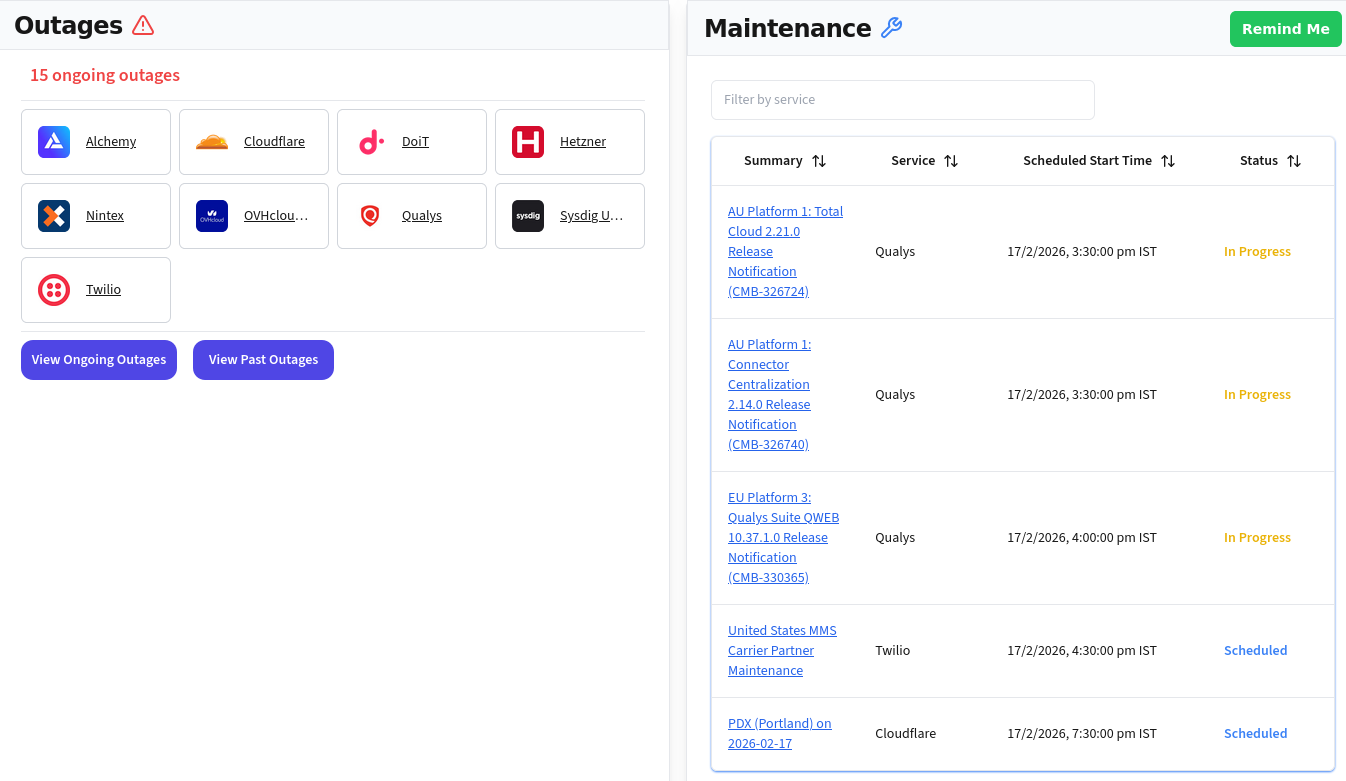Click the Nintex logo icon

click(x=54, y=216)
